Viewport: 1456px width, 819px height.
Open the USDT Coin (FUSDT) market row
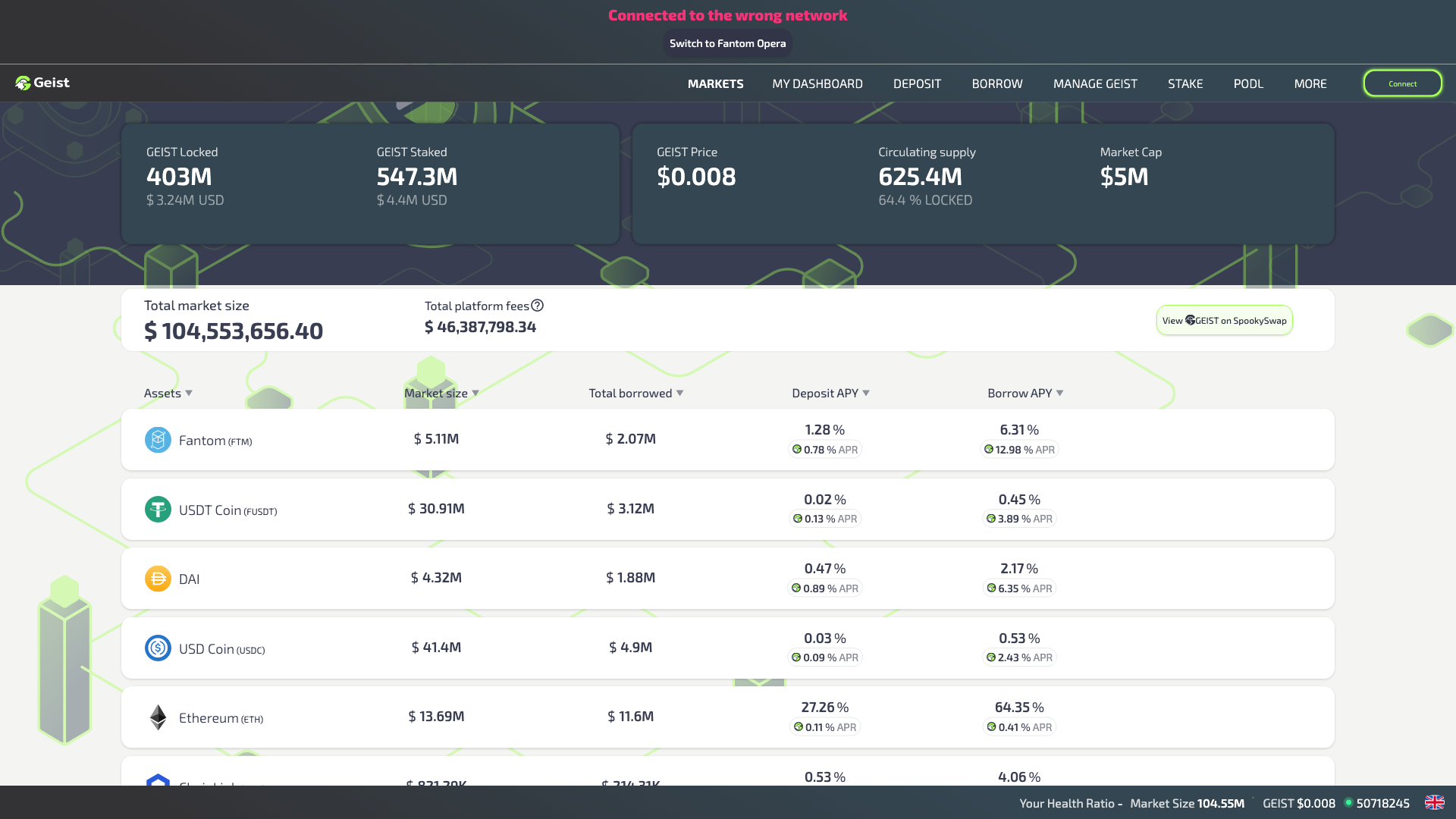(x=727, y=509)
